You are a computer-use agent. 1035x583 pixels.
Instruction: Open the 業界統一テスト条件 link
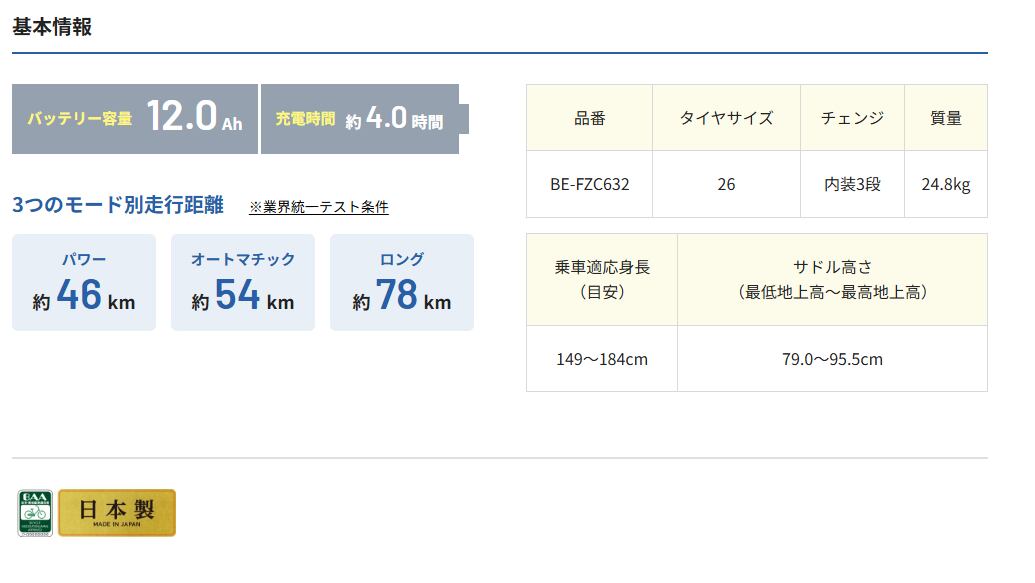point(319,207)
